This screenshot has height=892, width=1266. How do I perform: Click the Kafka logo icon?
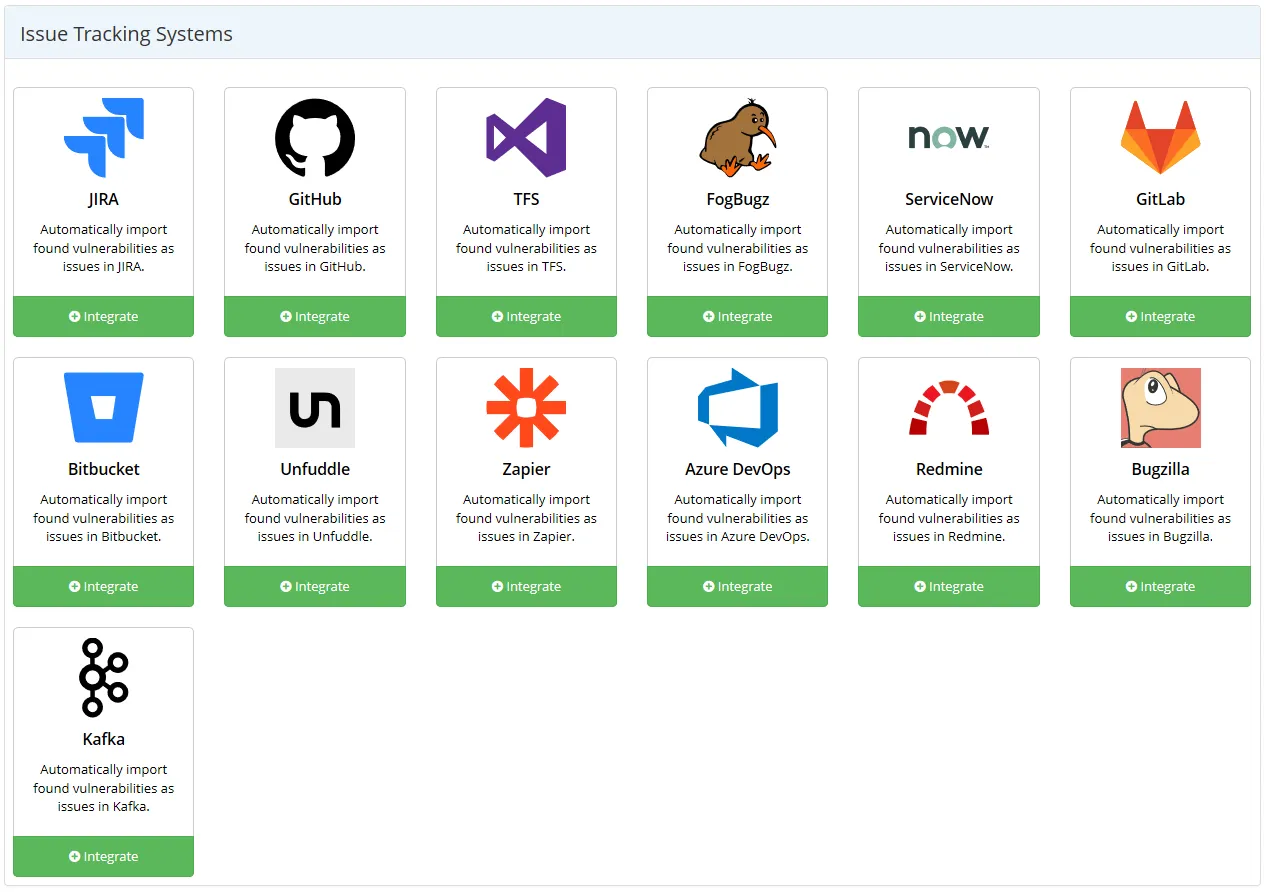click(103, 678)
